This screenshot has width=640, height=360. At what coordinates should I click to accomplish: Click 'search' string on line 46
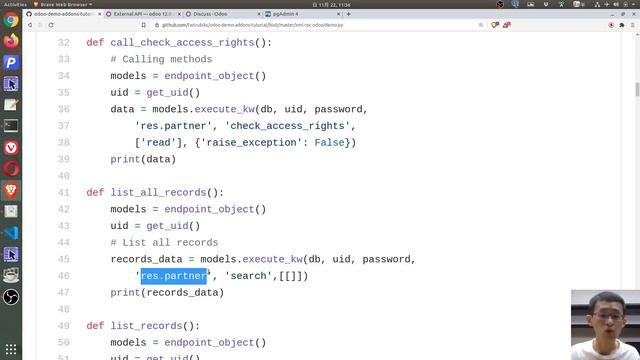pos(248,276)
